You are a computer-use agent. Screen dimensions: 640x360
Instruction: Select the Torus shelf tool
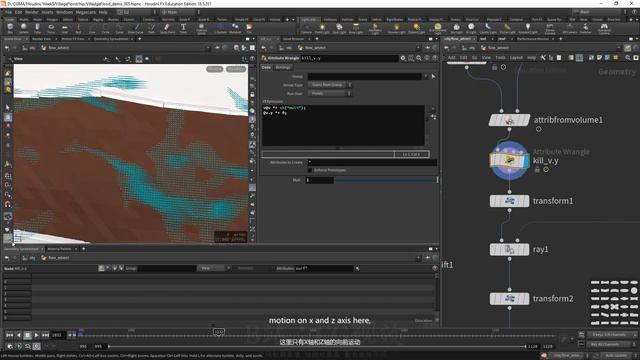51,28
